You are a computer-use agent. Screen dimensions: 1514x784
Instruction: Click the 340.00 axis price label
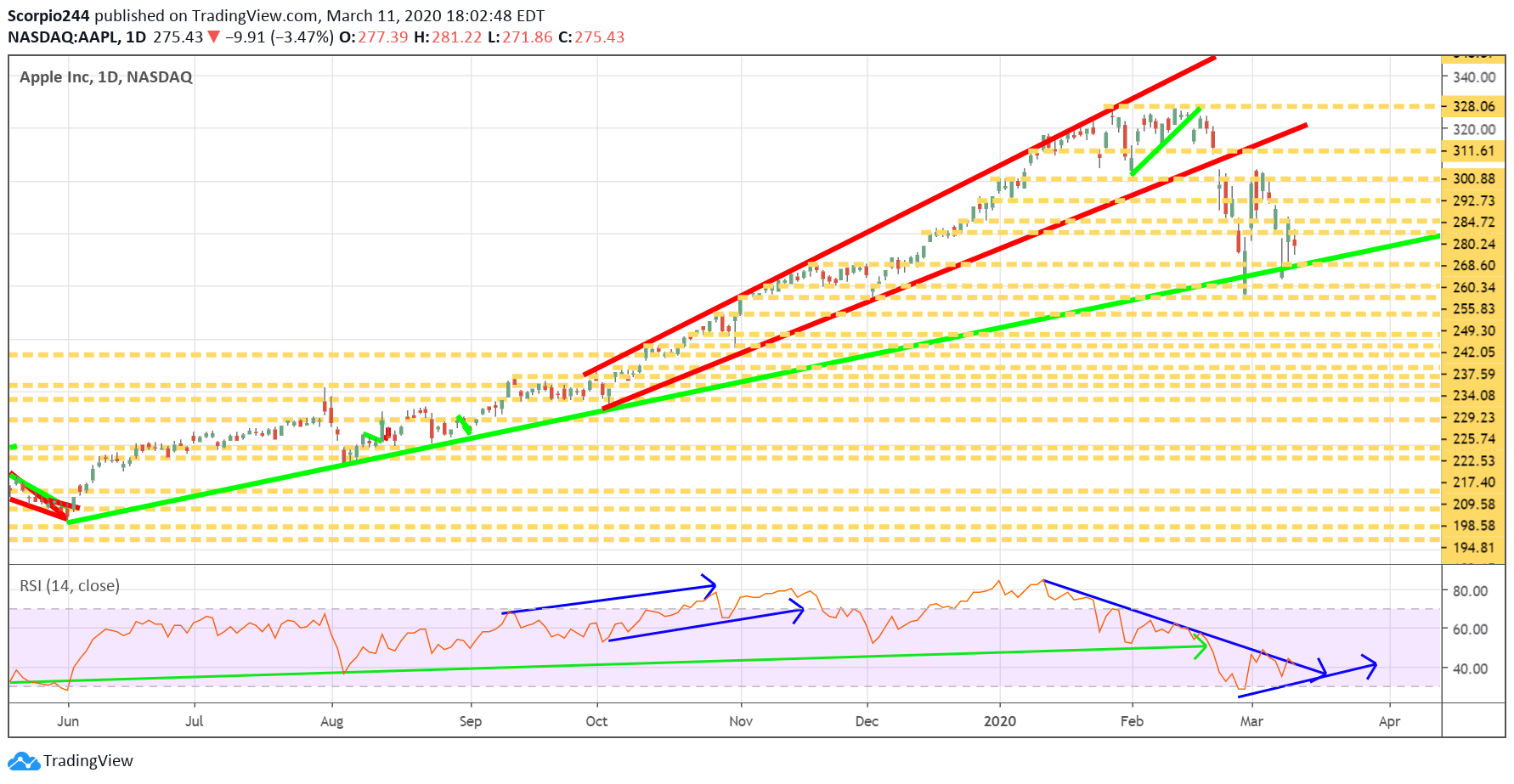click(x=1474, y=77)
